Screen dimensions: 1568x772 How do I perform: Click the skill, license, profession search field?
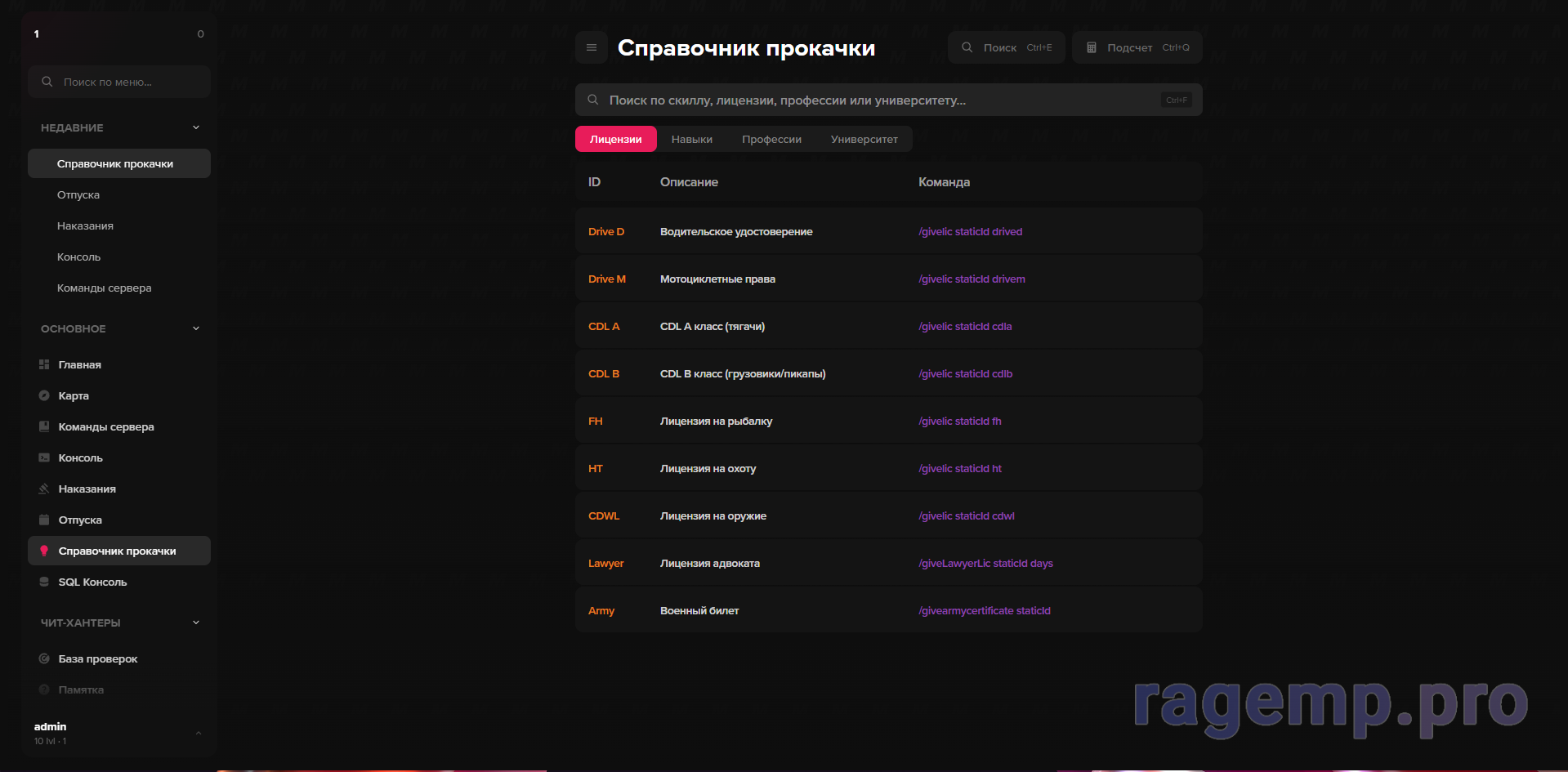click(889, 100)
